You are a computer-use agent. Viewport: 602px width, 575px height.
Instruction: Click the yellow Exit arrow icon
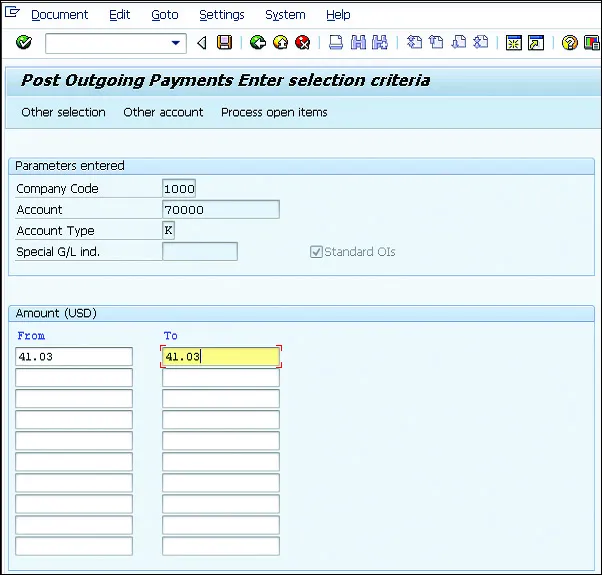coord(280,43)
